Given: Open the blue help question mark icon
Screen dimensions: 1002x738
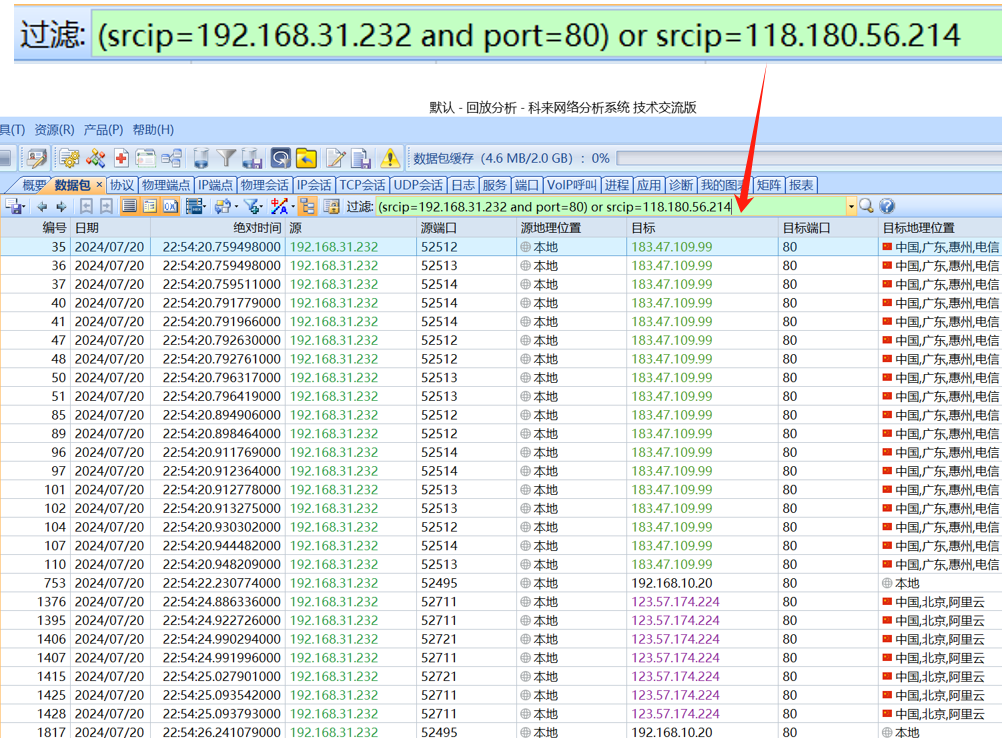Looking at the screenshot, I should pyautogui.click(x=887, y=206).
